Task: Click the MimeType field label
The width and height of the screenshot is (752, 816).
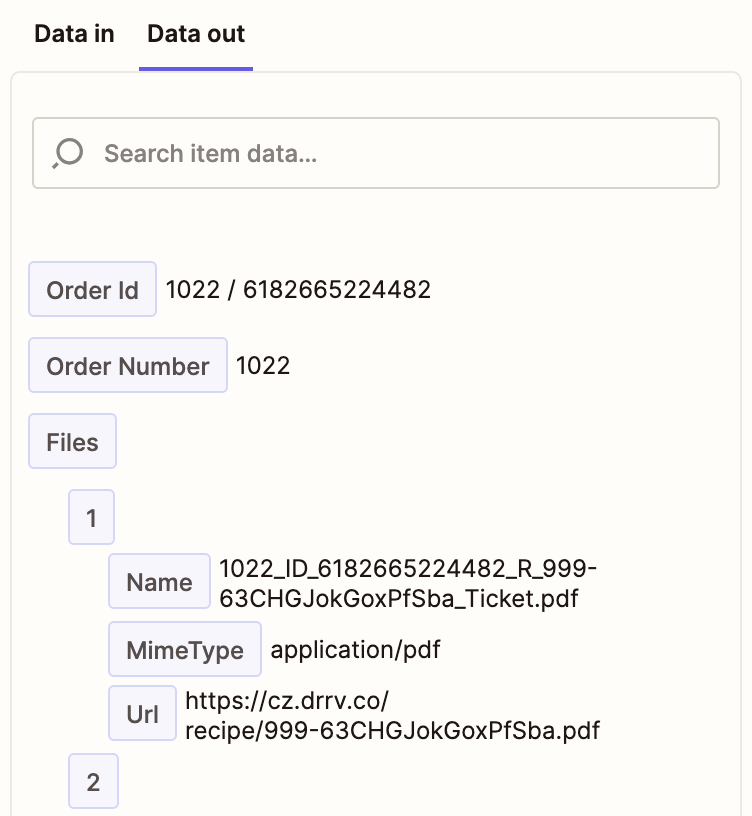Action: pos(185,650)
